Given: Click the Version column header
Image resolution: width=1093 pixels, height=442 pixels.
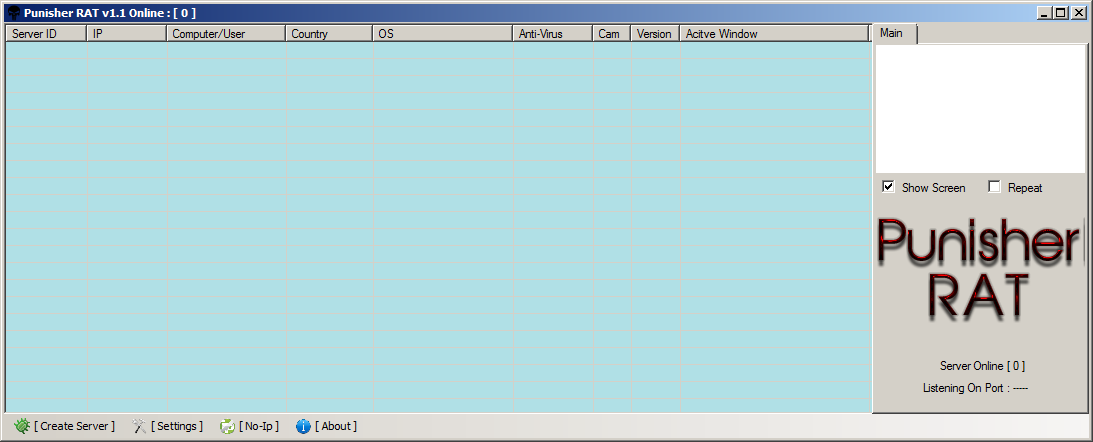Looking at the screenshot, I should point(654,34).
